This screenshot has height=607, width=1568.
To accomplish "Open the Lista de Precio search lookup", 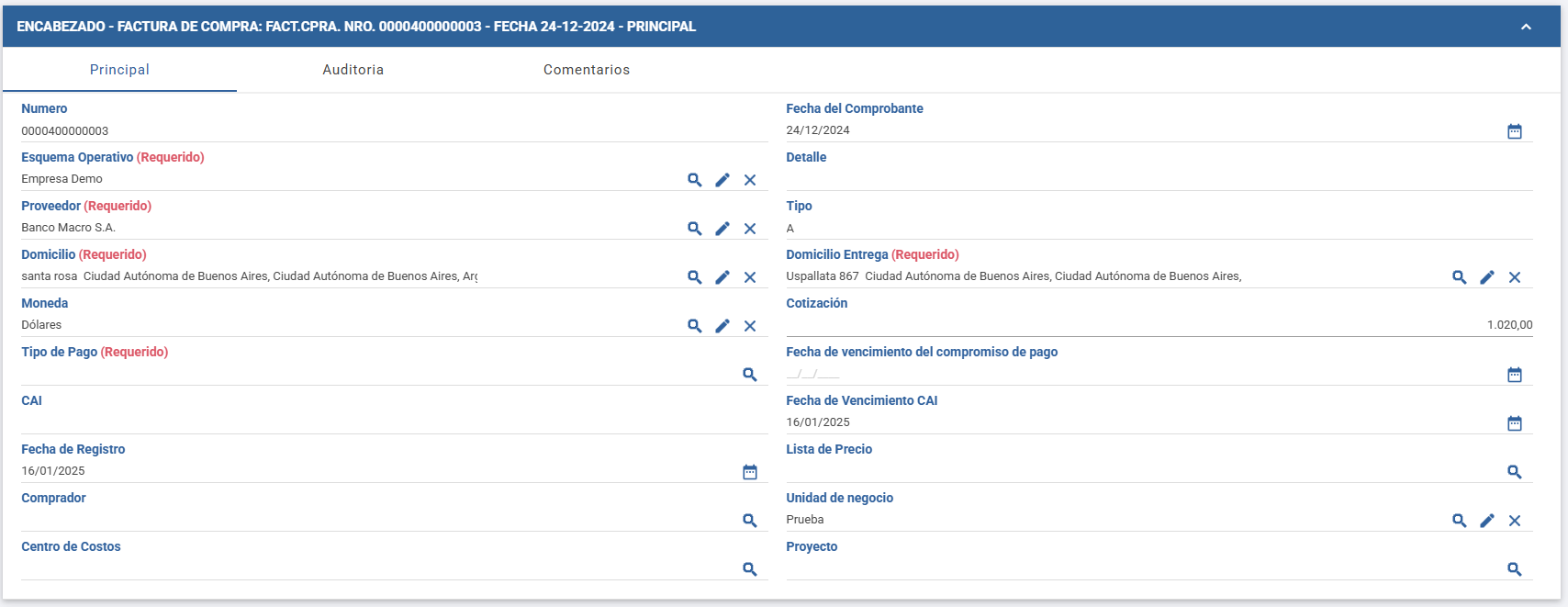I will click(x=1515, y=472).
